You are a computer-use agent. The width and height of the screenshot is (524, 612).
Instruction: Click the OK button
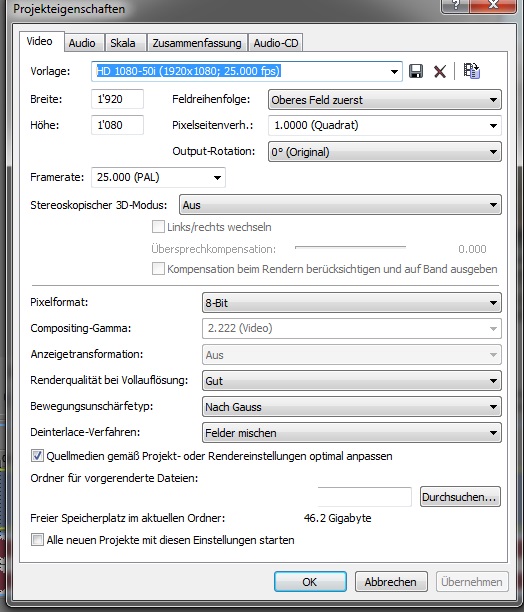(x=310, y=582)
